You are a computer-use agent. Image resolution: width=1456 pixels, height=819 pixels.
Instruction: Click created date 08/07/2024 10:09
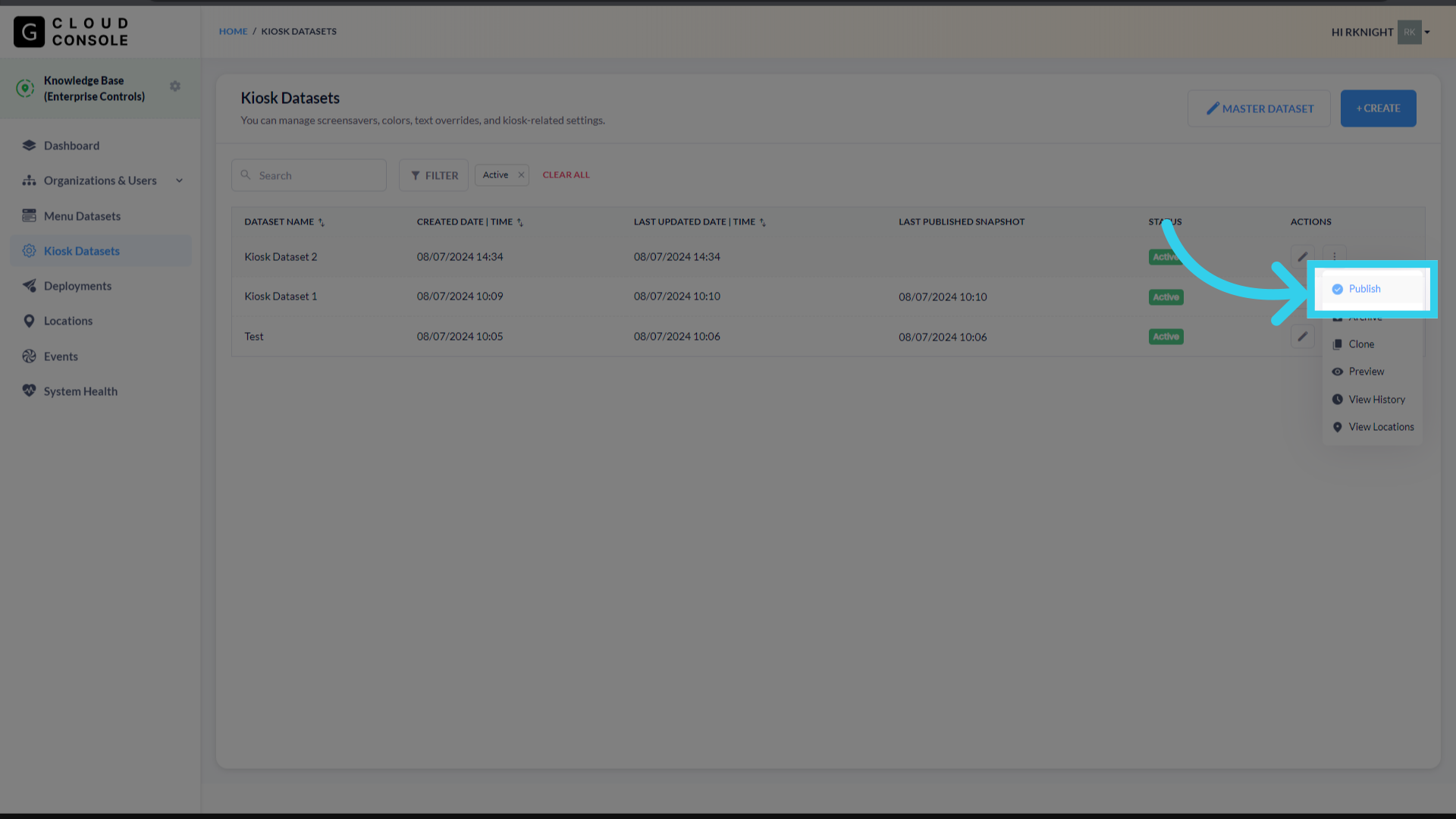click(x=460, y=297)
